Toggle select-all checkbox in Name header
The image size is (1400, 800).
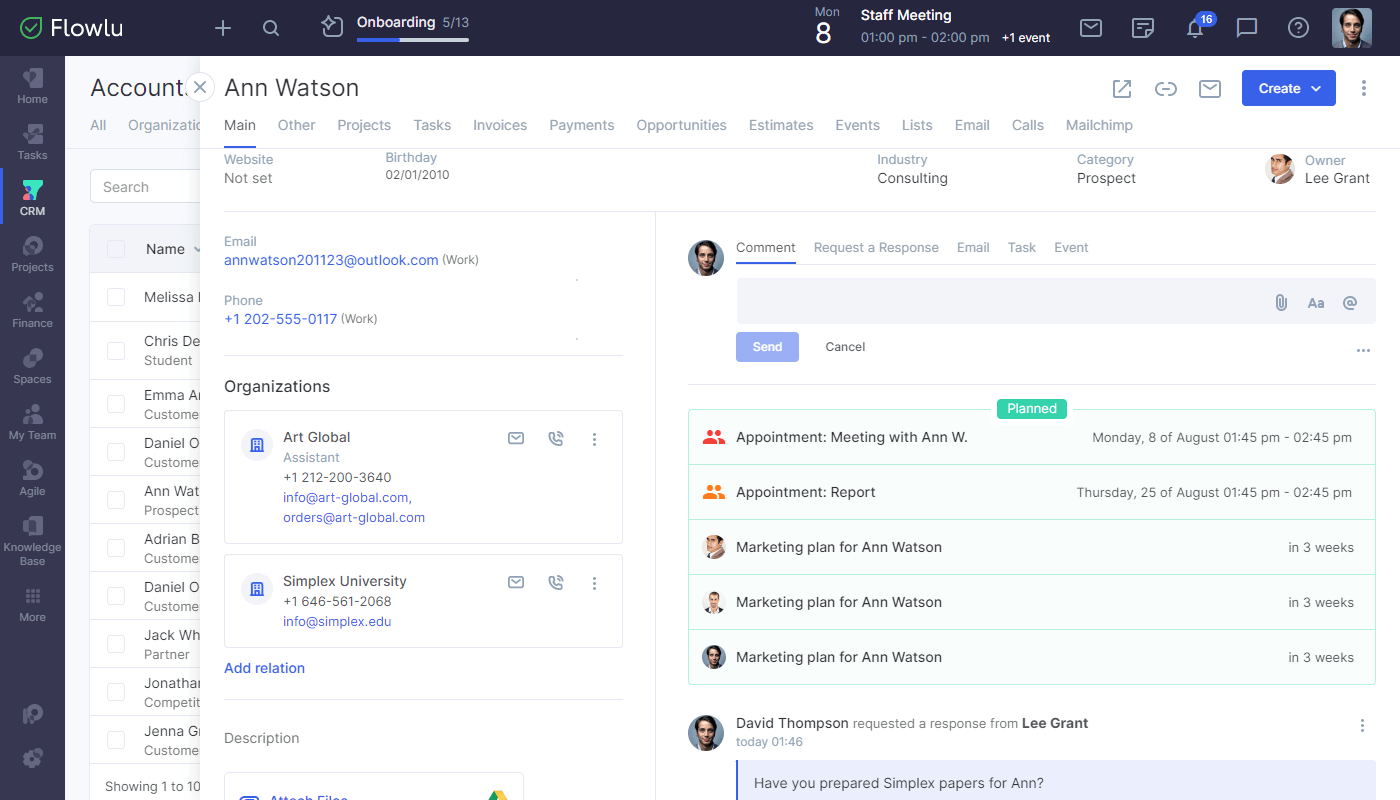[116, 249]
